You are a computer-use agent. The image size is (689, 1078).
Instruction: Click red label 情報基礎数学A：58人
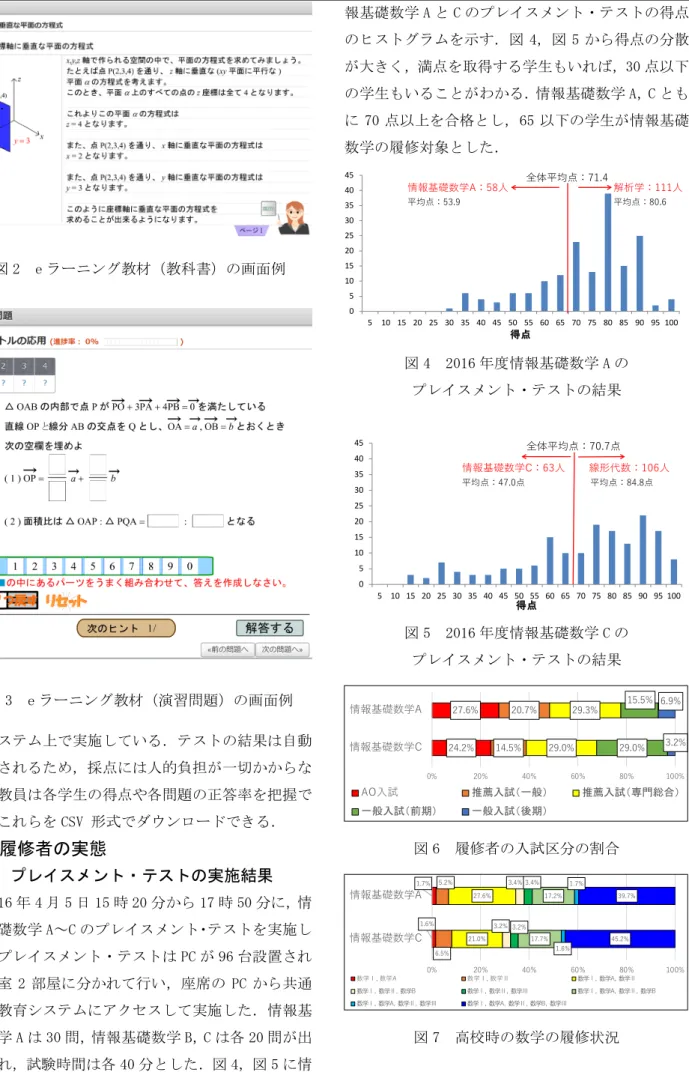(457, 187)
